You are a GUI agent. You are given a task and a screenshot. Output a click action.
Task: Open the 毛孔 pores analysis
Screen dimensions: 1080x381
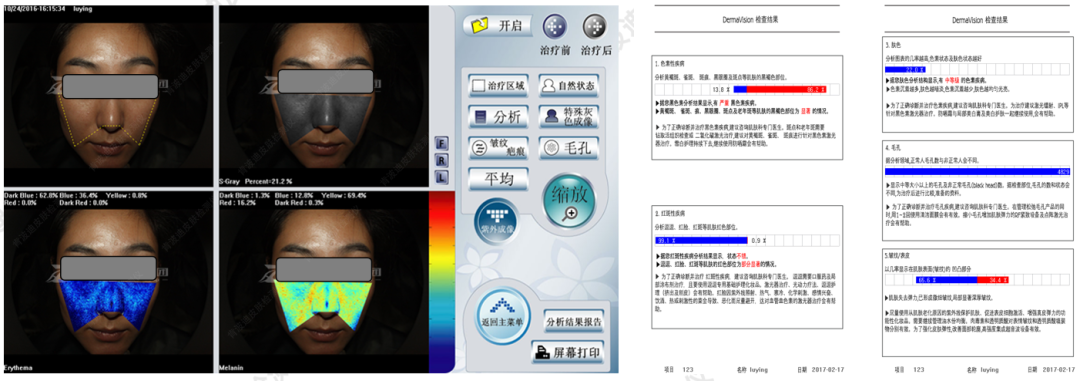click(x=568, y=147)
